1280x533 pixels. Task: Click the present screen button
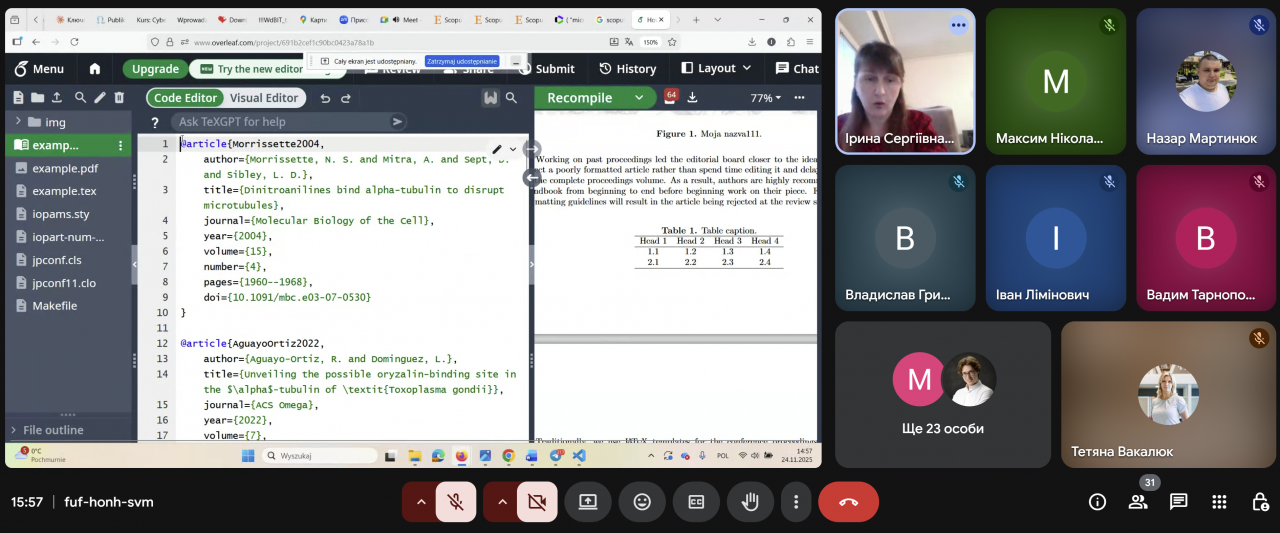tap(588, 502)
